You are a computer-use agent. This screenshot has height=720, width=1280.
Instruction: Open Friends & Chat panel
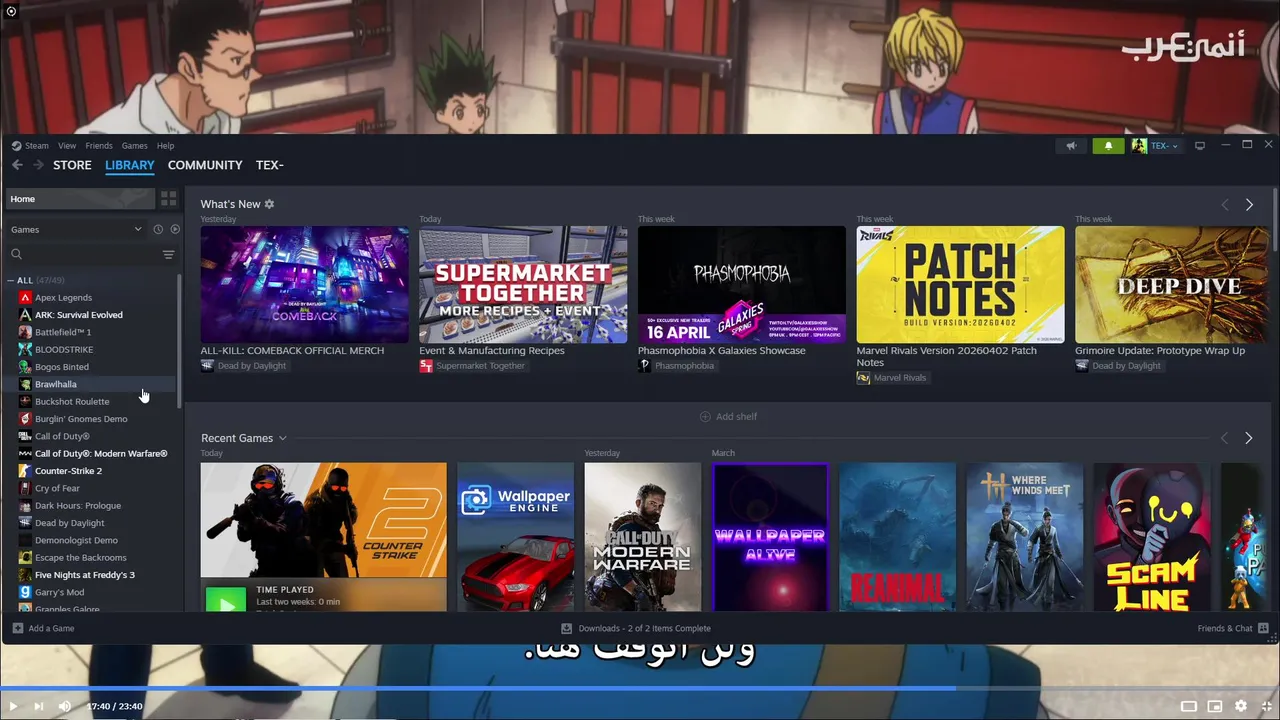pyautogui.click(x=1233, y=628)
